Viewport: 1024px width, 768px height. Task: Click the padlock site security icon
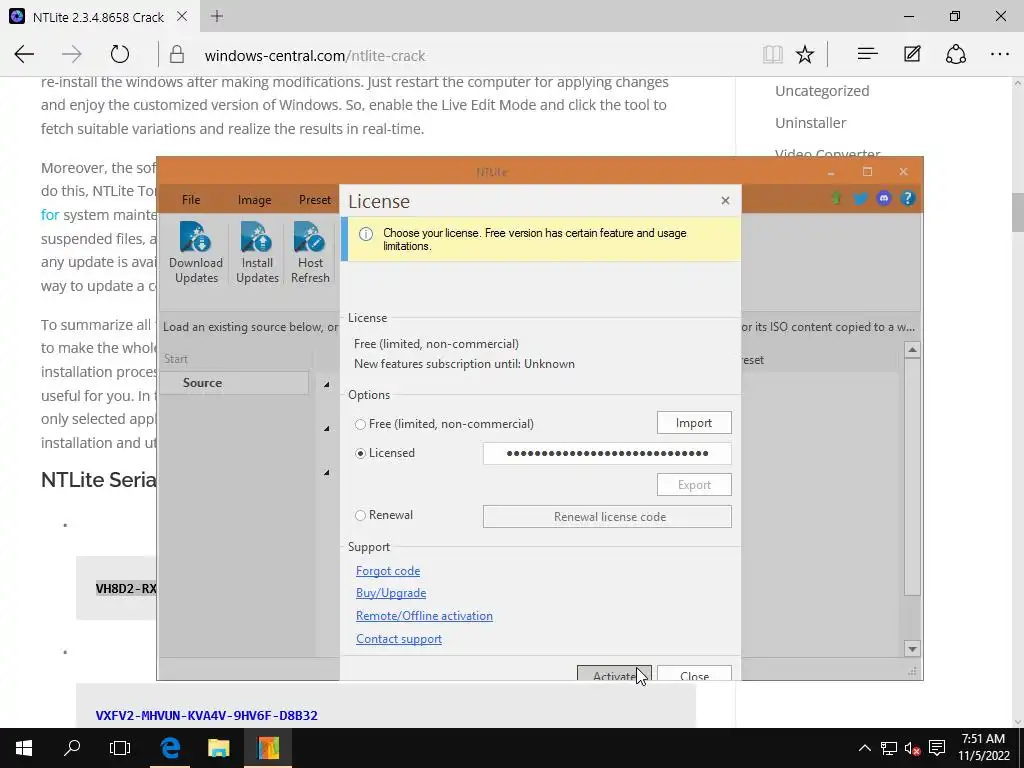[177, 55]
